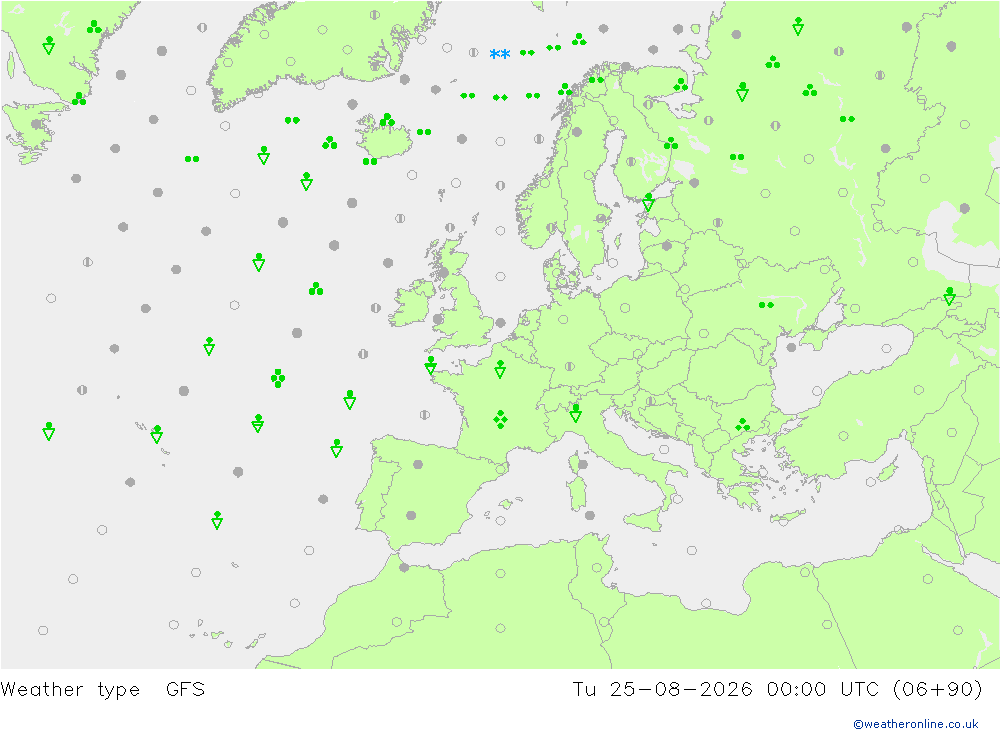Select the two-dot rain symbol over Ukraine
The width and height of the screenshot is (1000, 733).
766,305
